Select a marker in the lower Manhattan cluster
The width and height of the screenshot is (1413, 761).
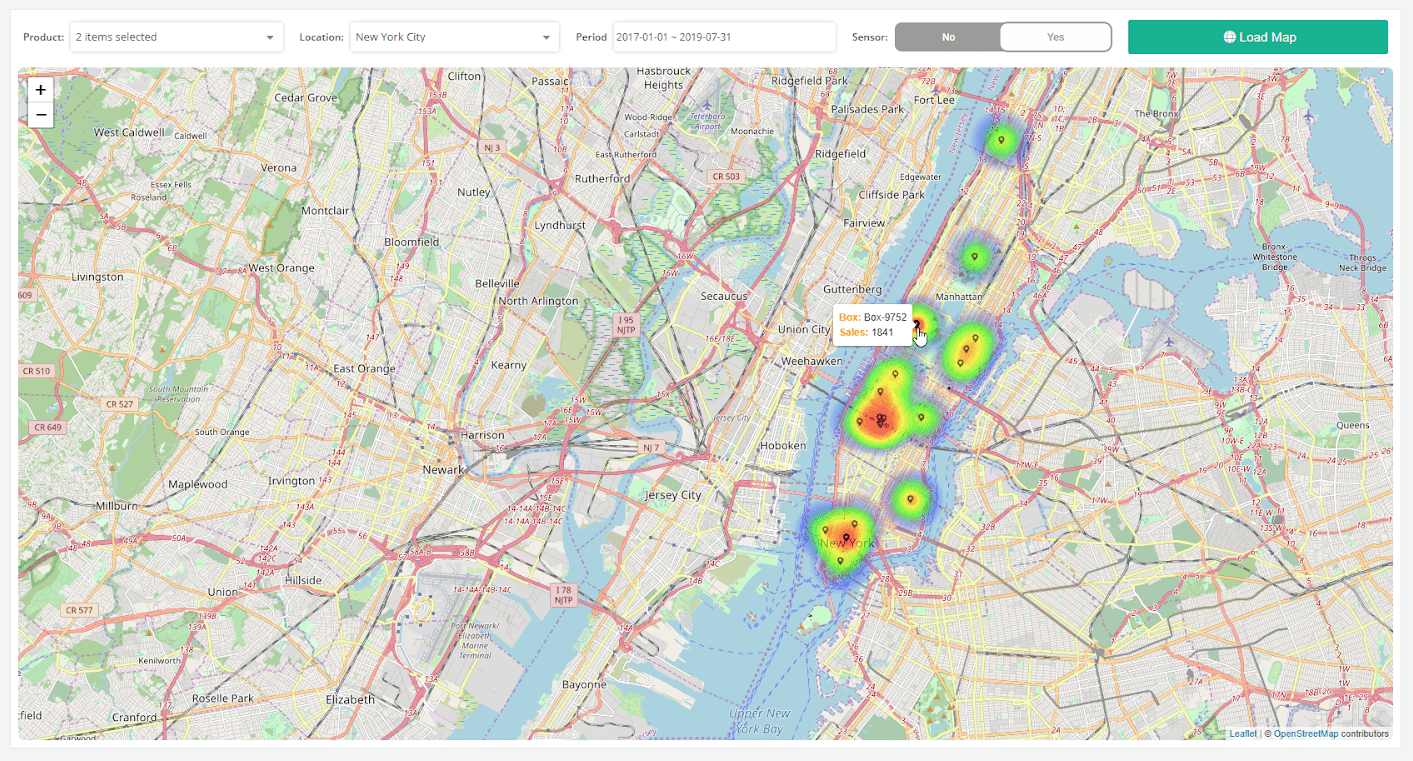pyautogui.click(x=846, y=537)
